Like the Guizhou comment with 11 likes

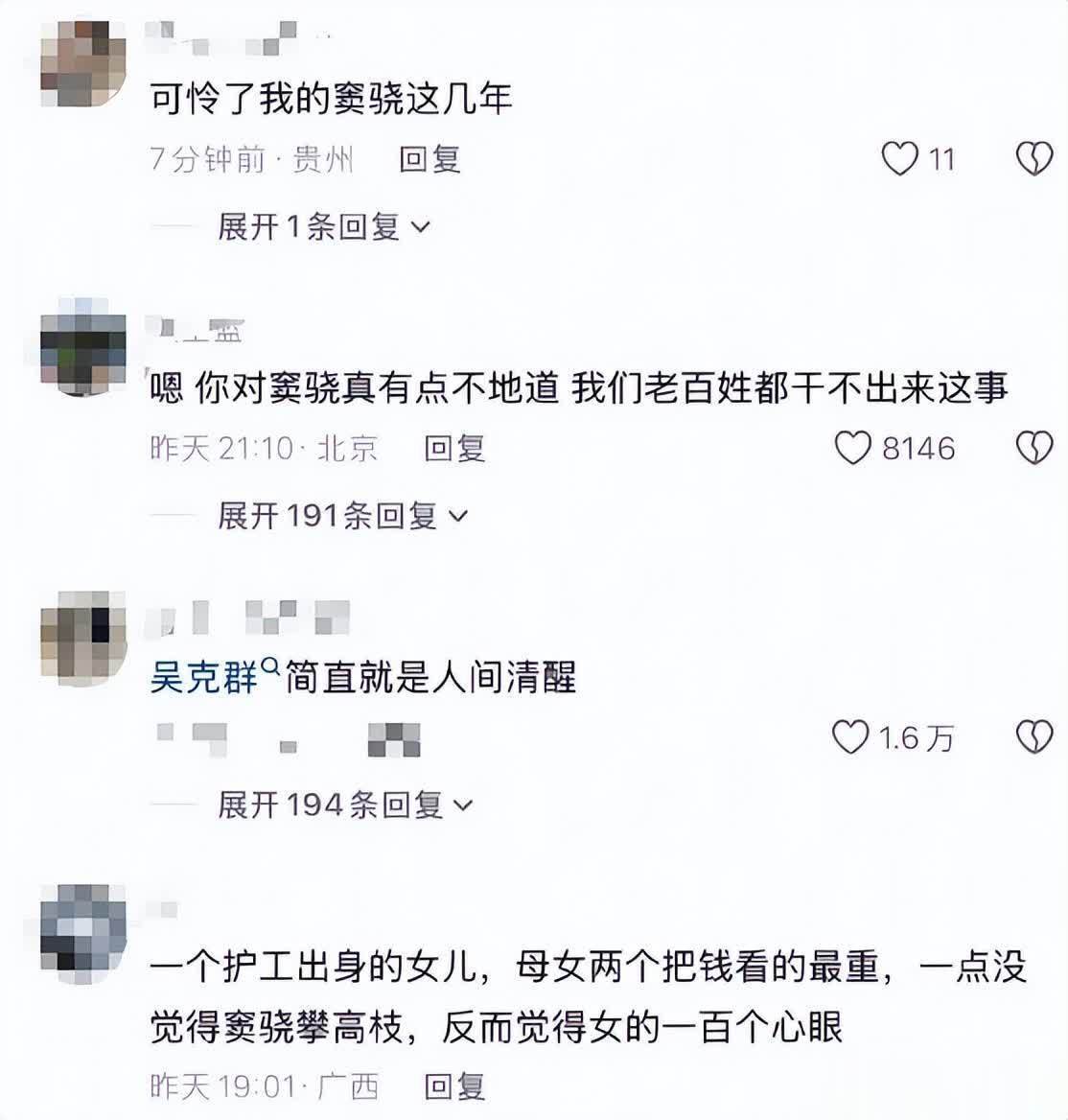[x=899, y=158]
